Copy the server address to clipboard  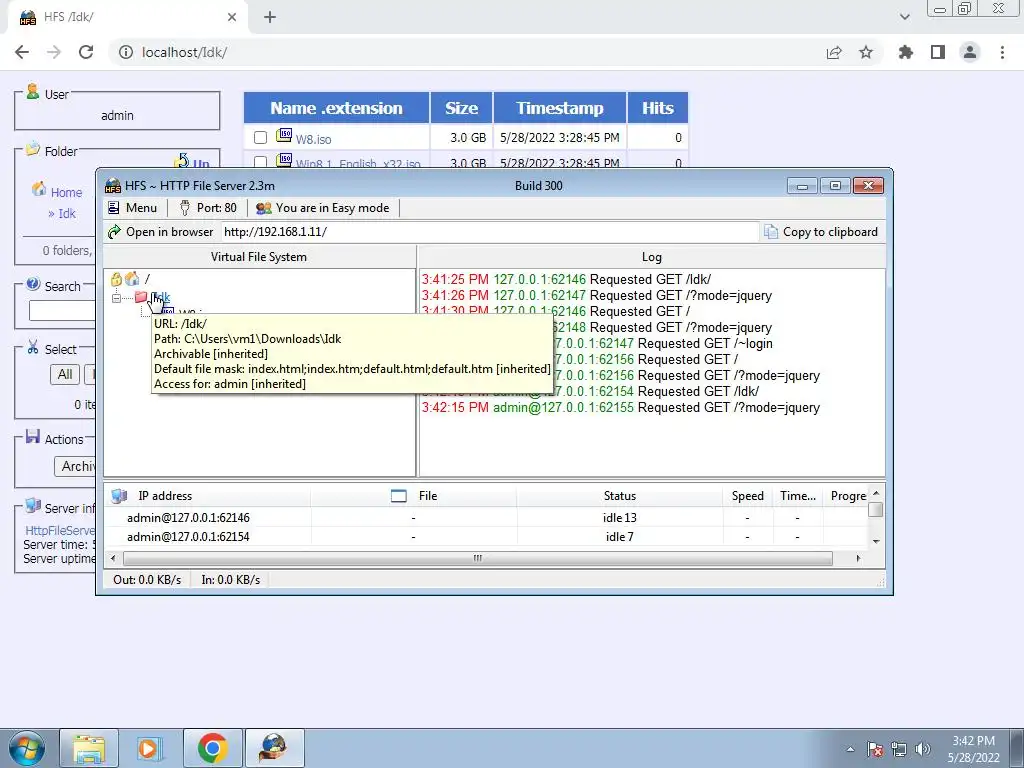821,232
